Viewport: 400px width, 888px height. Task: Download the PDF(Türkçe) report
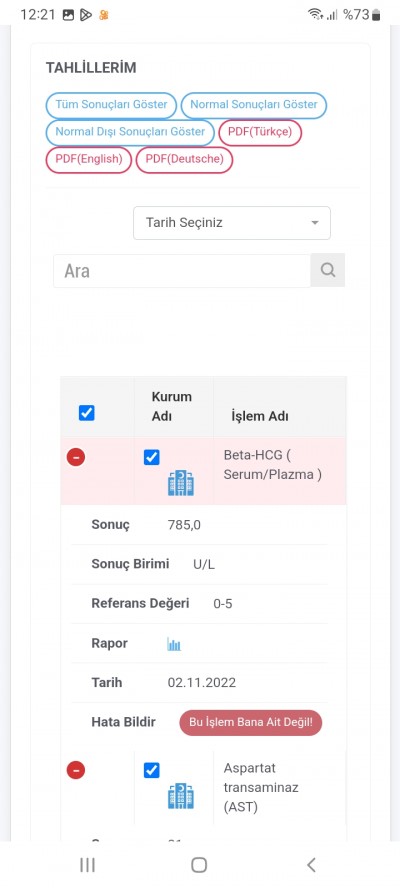click(x=260, y=132)
